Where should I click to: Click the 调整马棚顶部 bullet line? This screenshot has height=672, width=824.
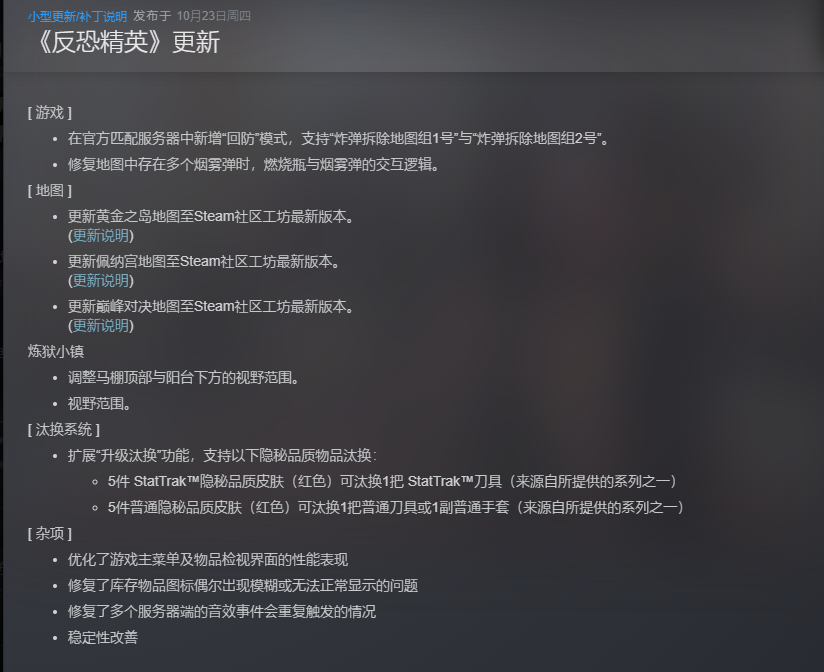183,377
